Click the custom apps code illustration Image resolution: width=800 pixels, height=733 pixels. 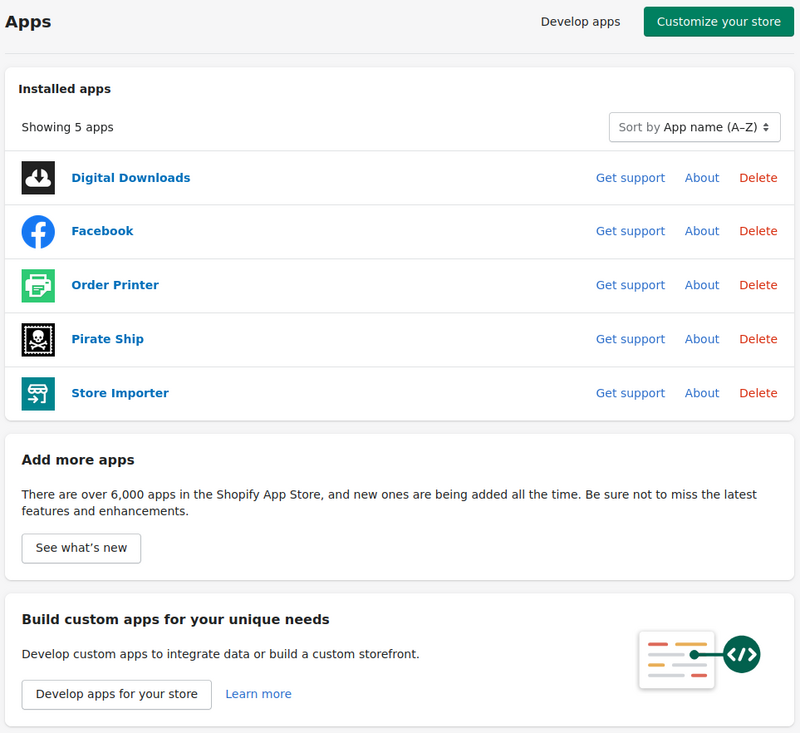699,660
